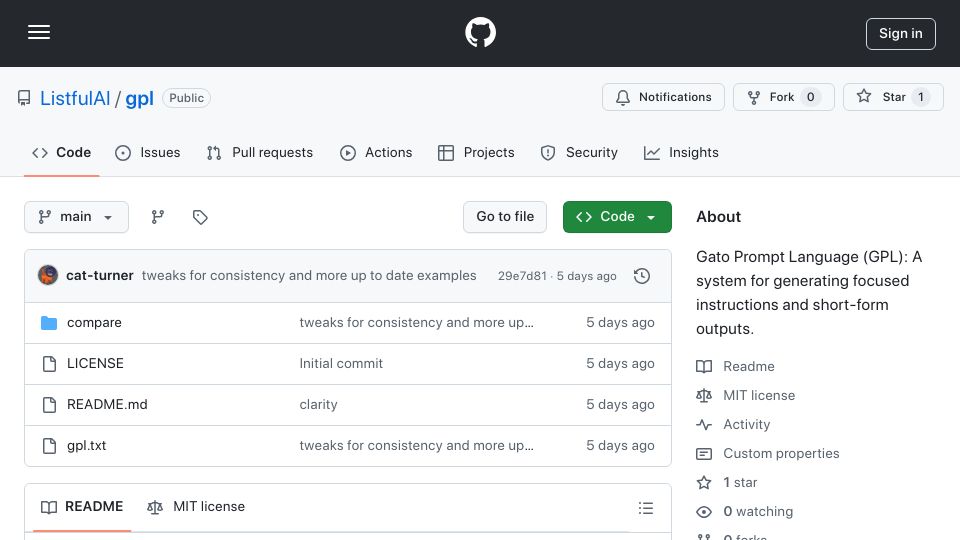The width and height of the screenshot is (960, 540).
Task: Open the 'clarity' commit message
Action: 318,405
